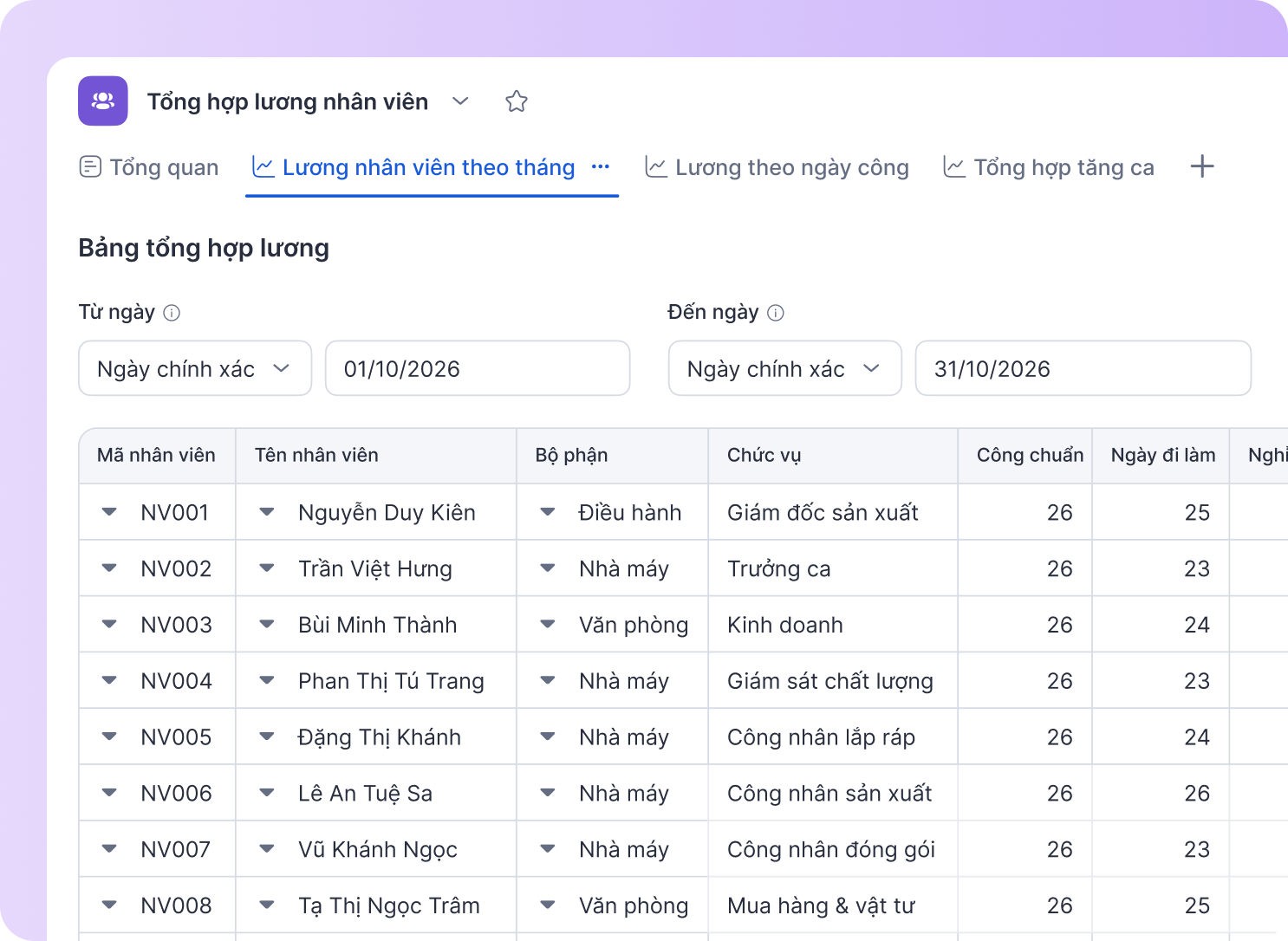Star the report as favorite
The image size is (1288, 941).
(x=517, y=101)
